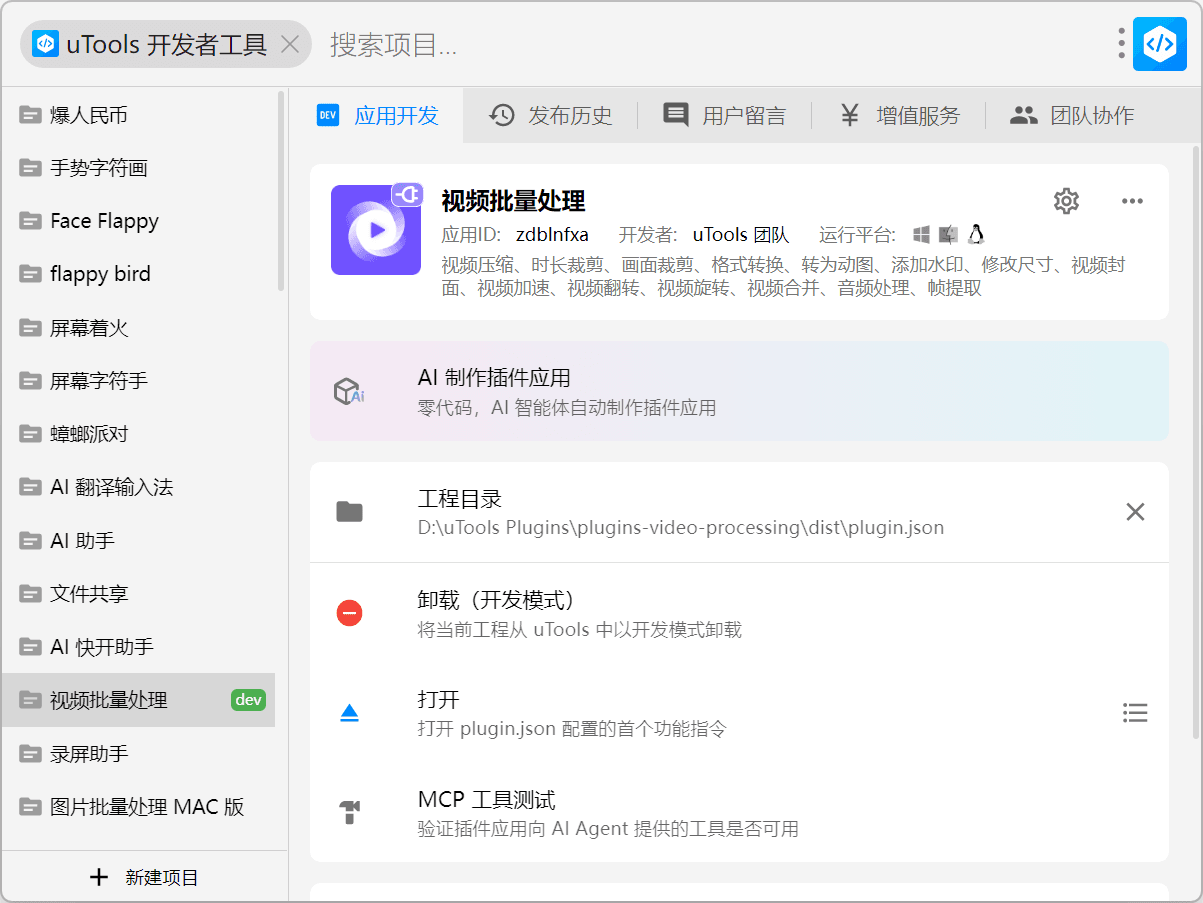The width and height of the screenshot is (1203, 903).
Task: Open the 团队协作 tab
Action: click(1072, 116)
